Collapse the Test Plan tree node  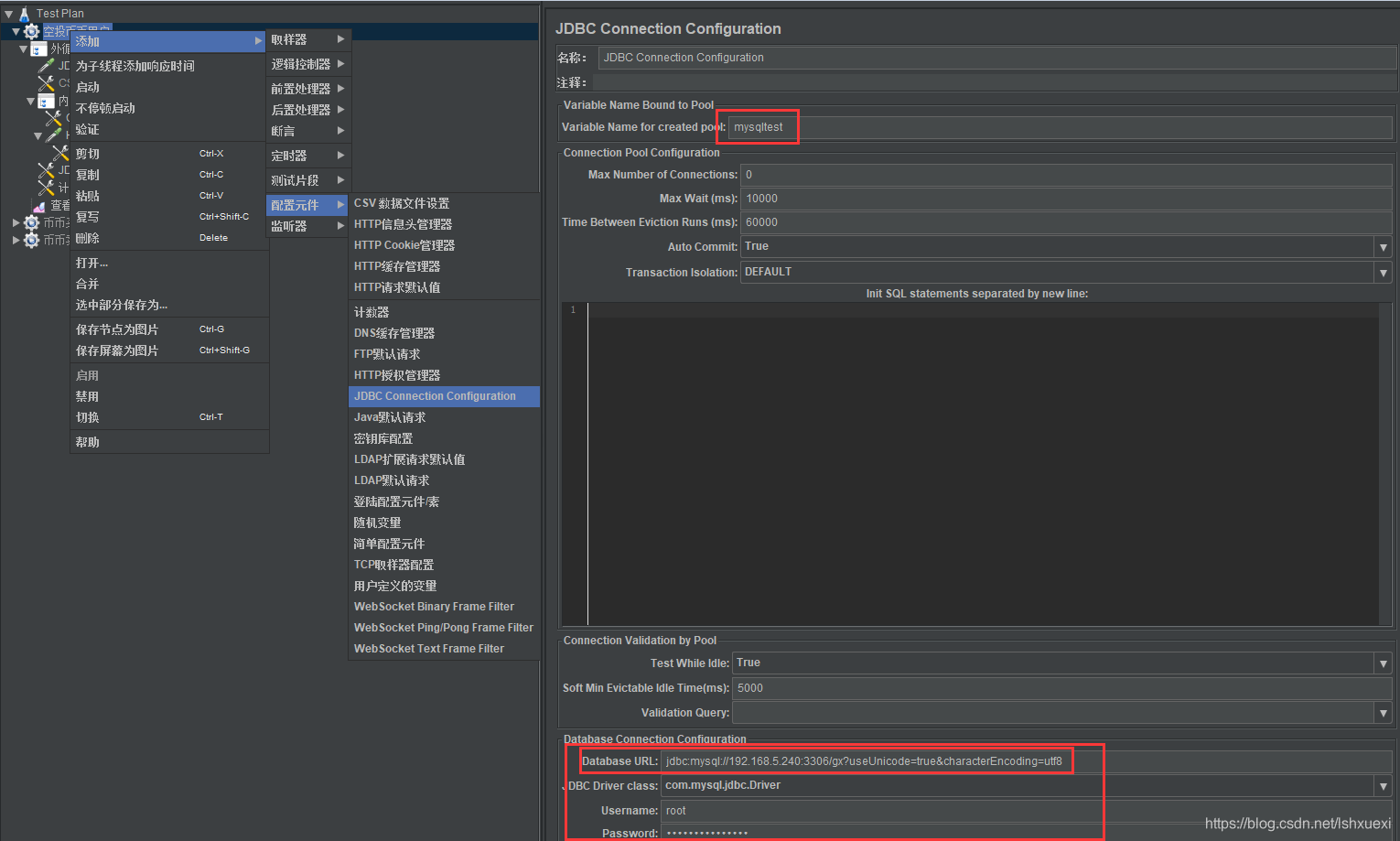(x=8, y=14)
